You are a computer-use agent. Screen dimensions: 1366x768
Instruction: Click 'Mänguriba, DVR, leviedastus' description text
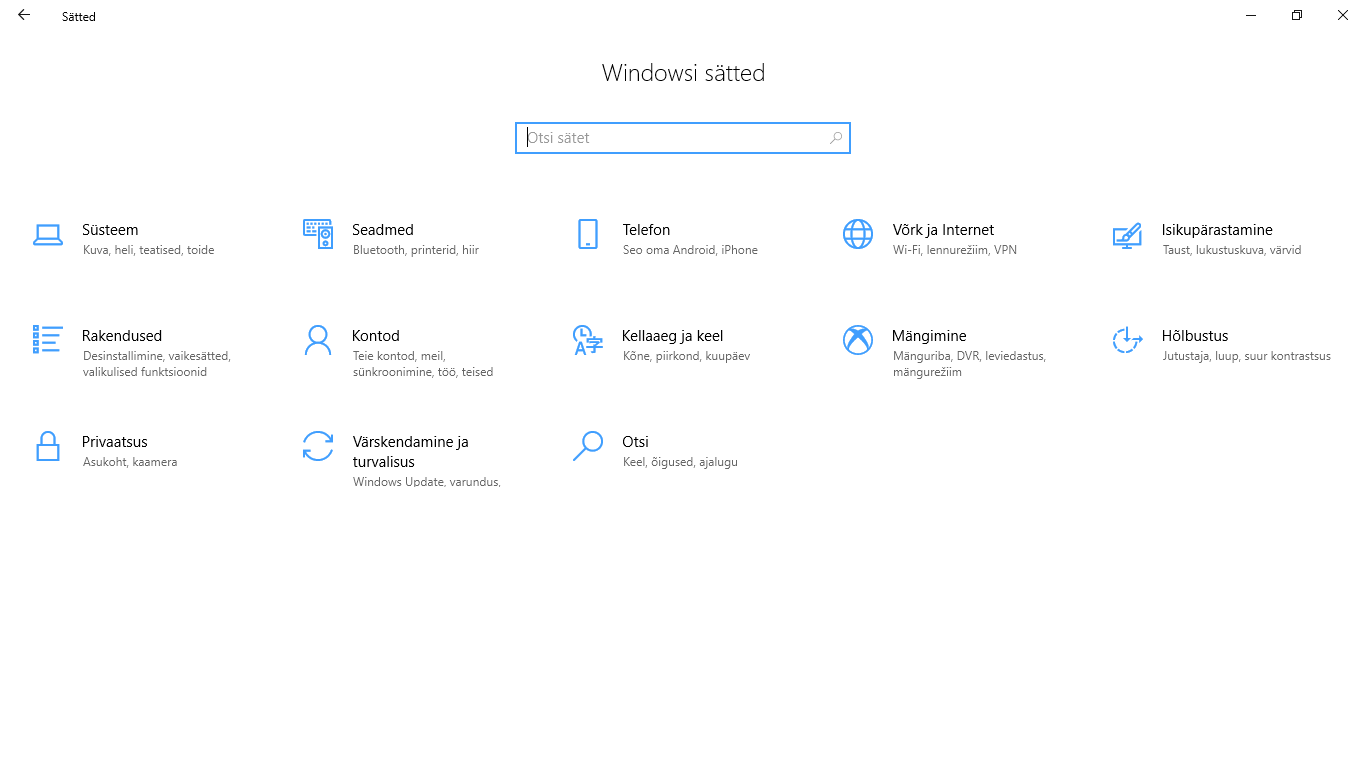pos(969,356)
